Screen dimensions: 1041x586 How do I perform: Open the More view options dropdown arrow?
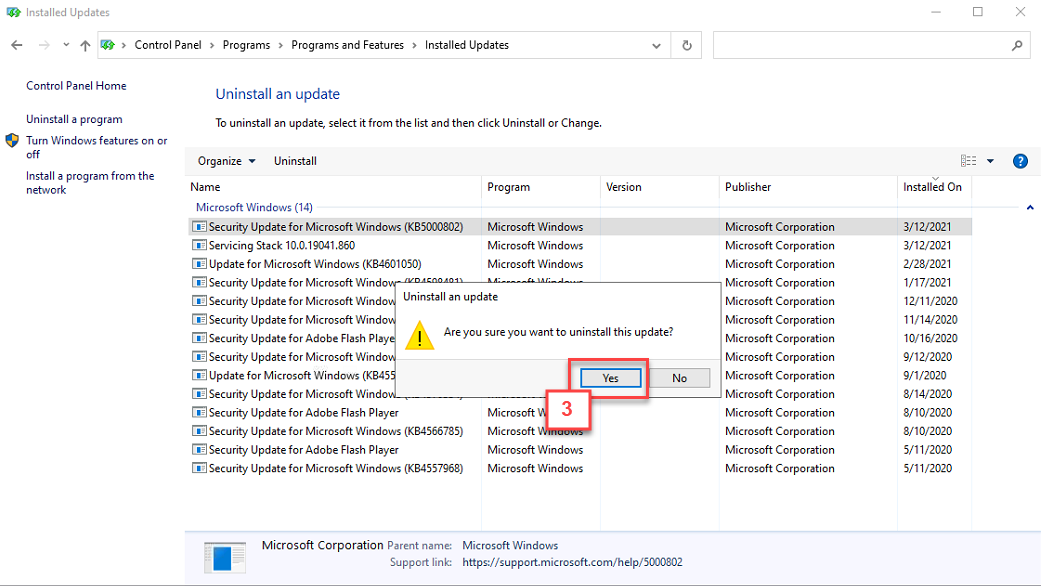click(990, 161)
